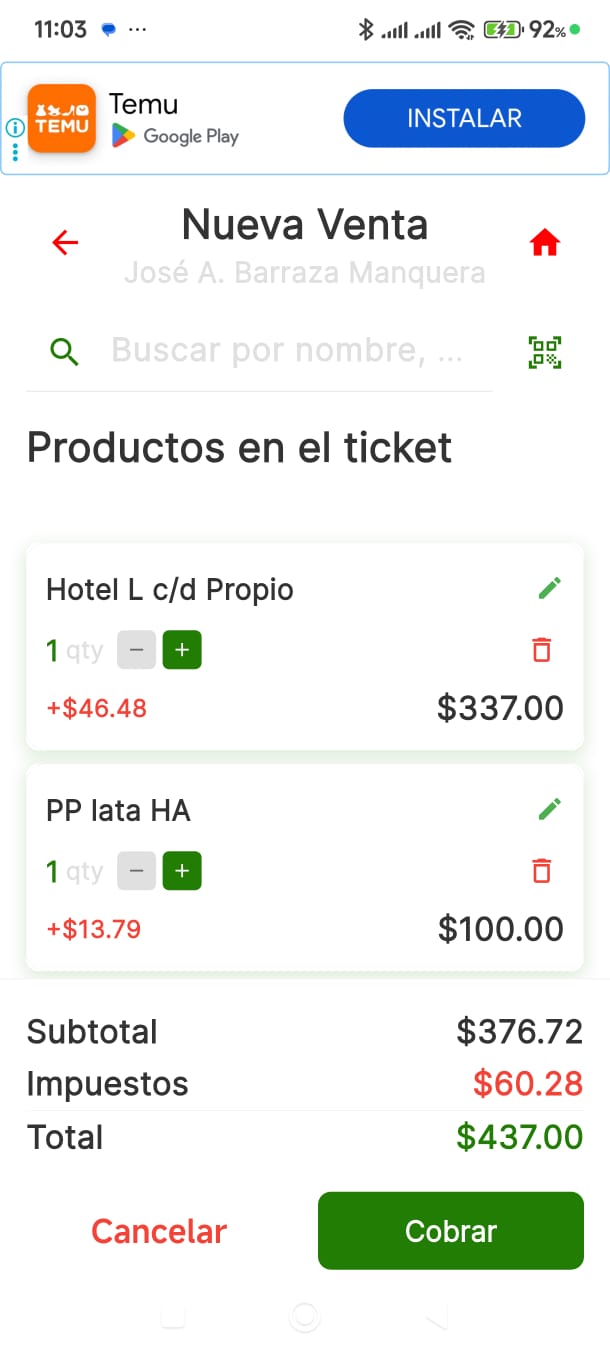Click the search magnifier icon

[63, 351]
